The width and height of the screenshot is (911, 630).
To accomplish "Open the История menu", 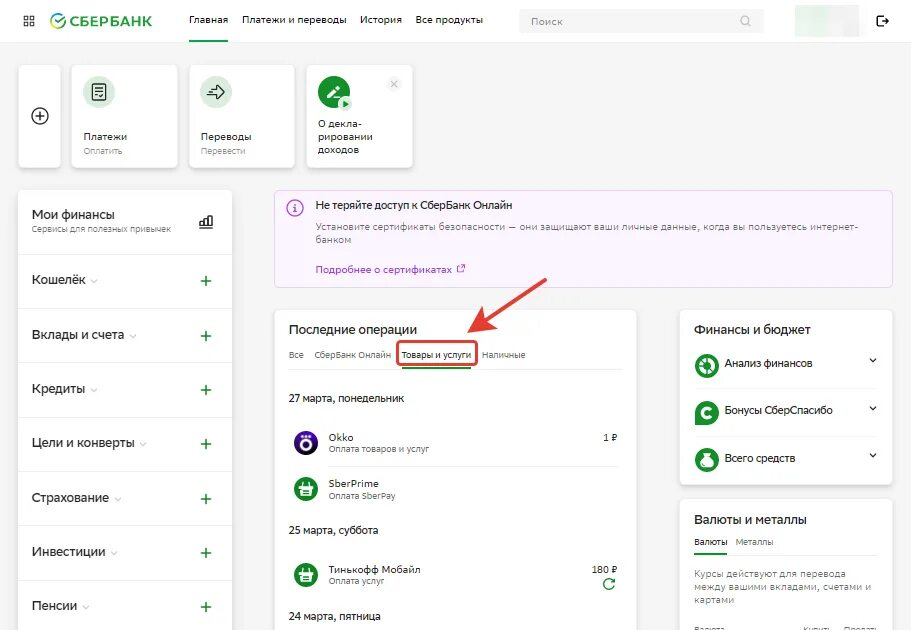I will pos(381,20).
